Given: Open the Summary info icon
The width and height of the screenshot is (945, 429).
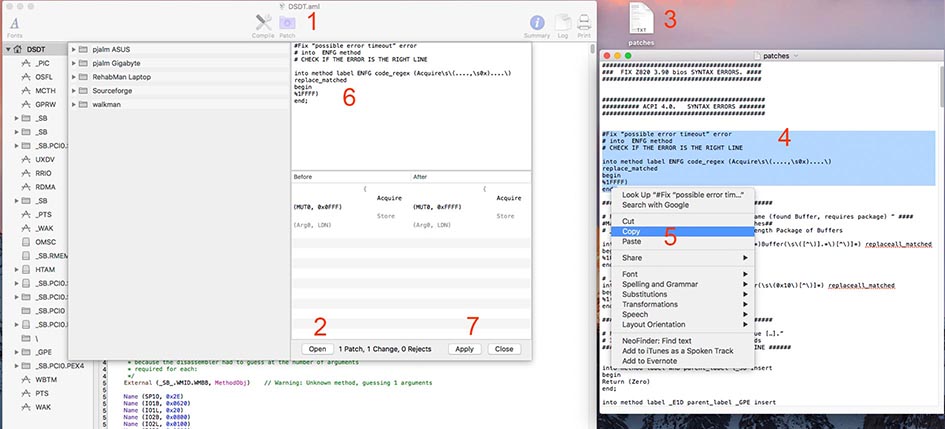Looking at the screenshot, I should 536,26.
